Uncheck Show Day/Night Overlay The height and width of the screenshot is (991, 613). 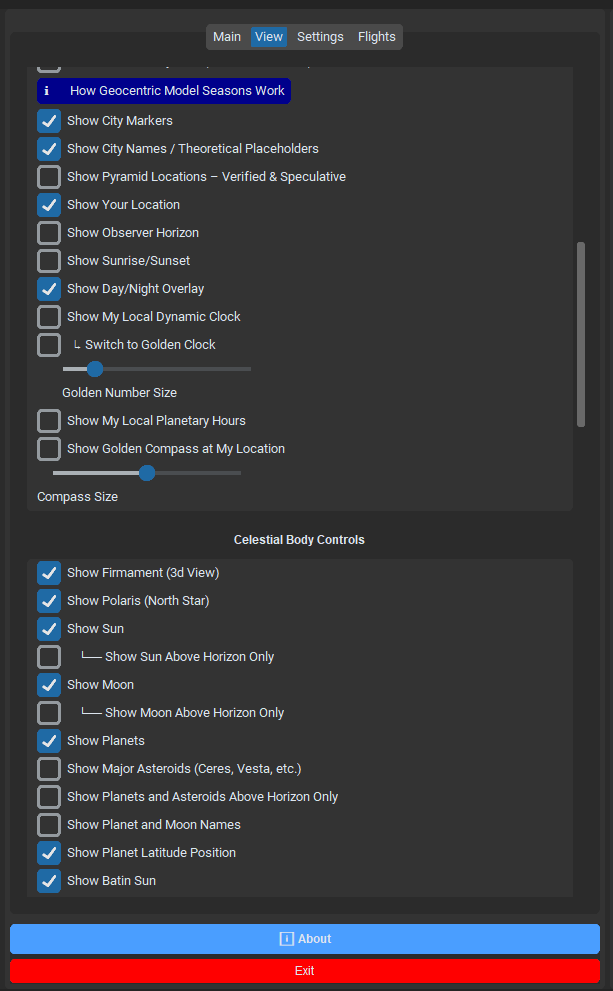[x=49, y=289]
